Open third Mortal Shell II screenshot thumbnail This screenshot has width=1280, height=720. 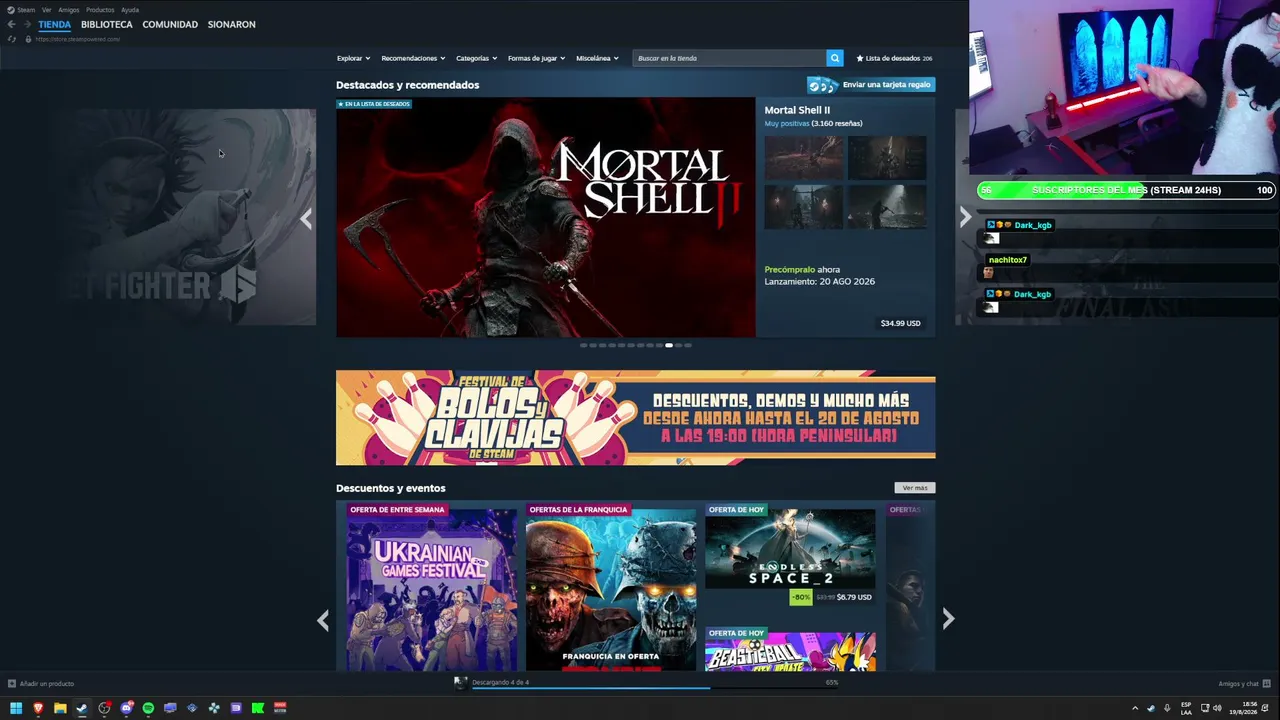pyautogui.click(x=804, y=207)
